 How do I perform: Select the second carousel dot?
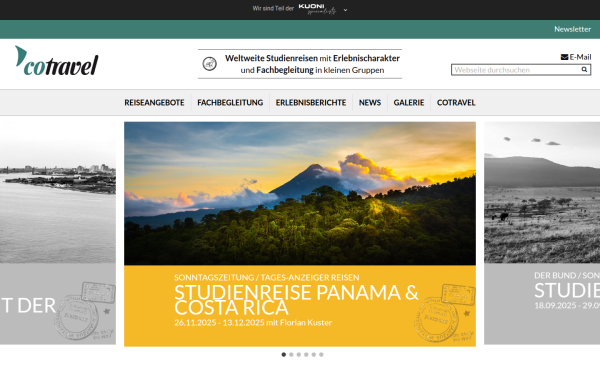pyautogui.click(x=291, y=355)
